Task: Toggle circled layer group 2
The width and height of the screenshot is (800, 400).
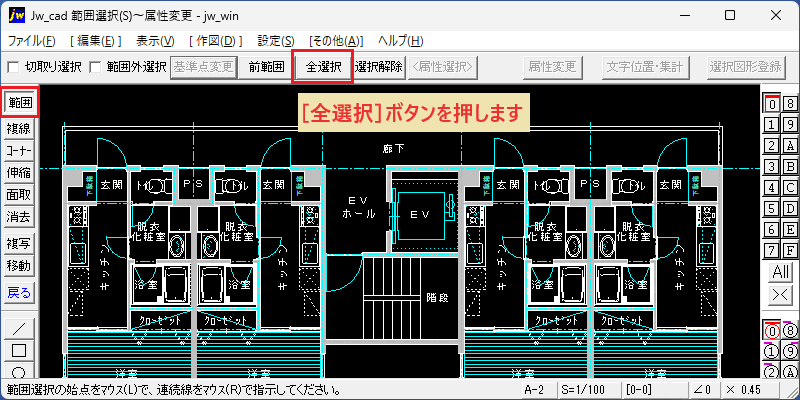Action: click(x=772, y=371)
